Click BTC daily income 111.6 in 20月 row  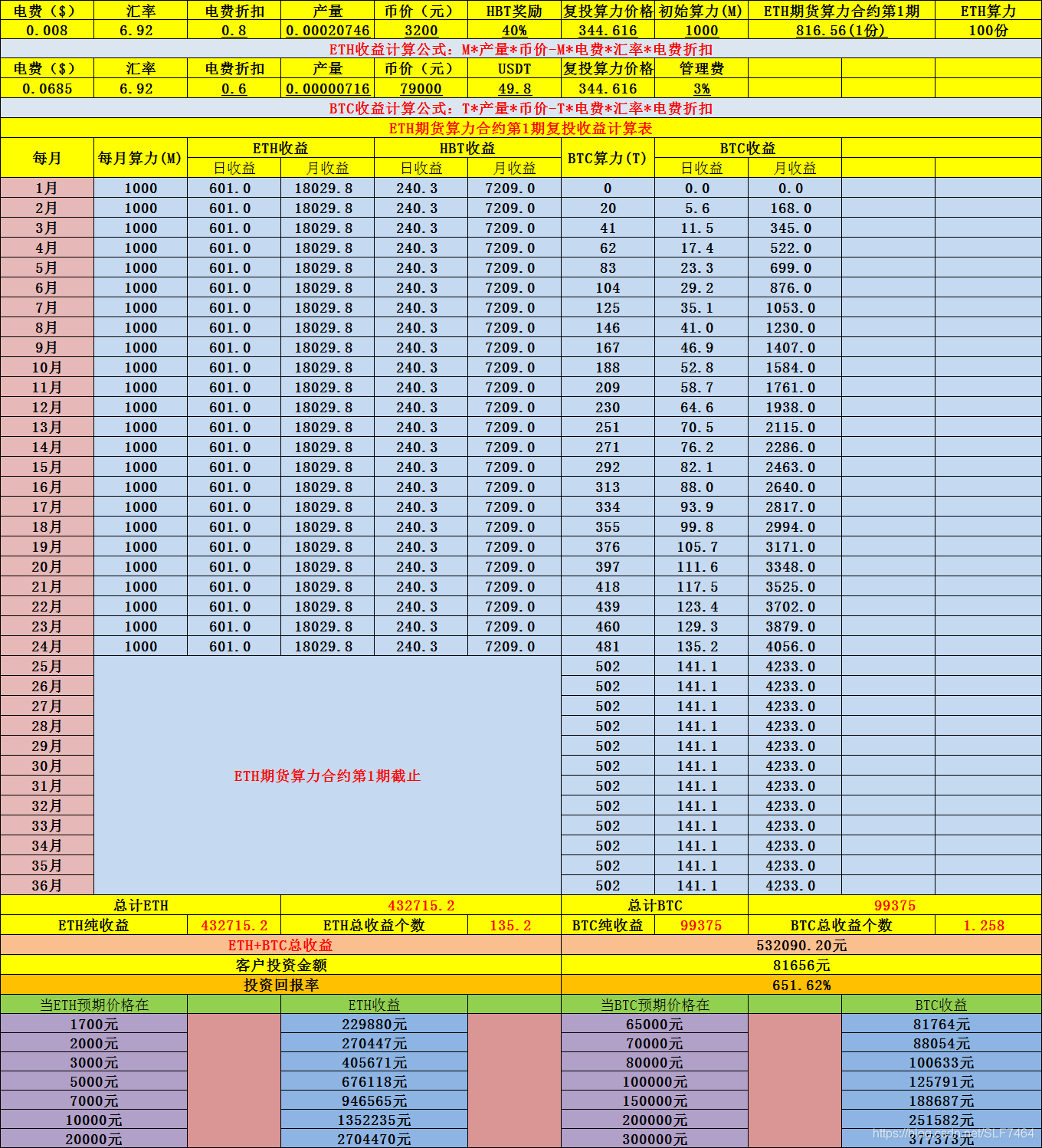click(x=701, y=567)
